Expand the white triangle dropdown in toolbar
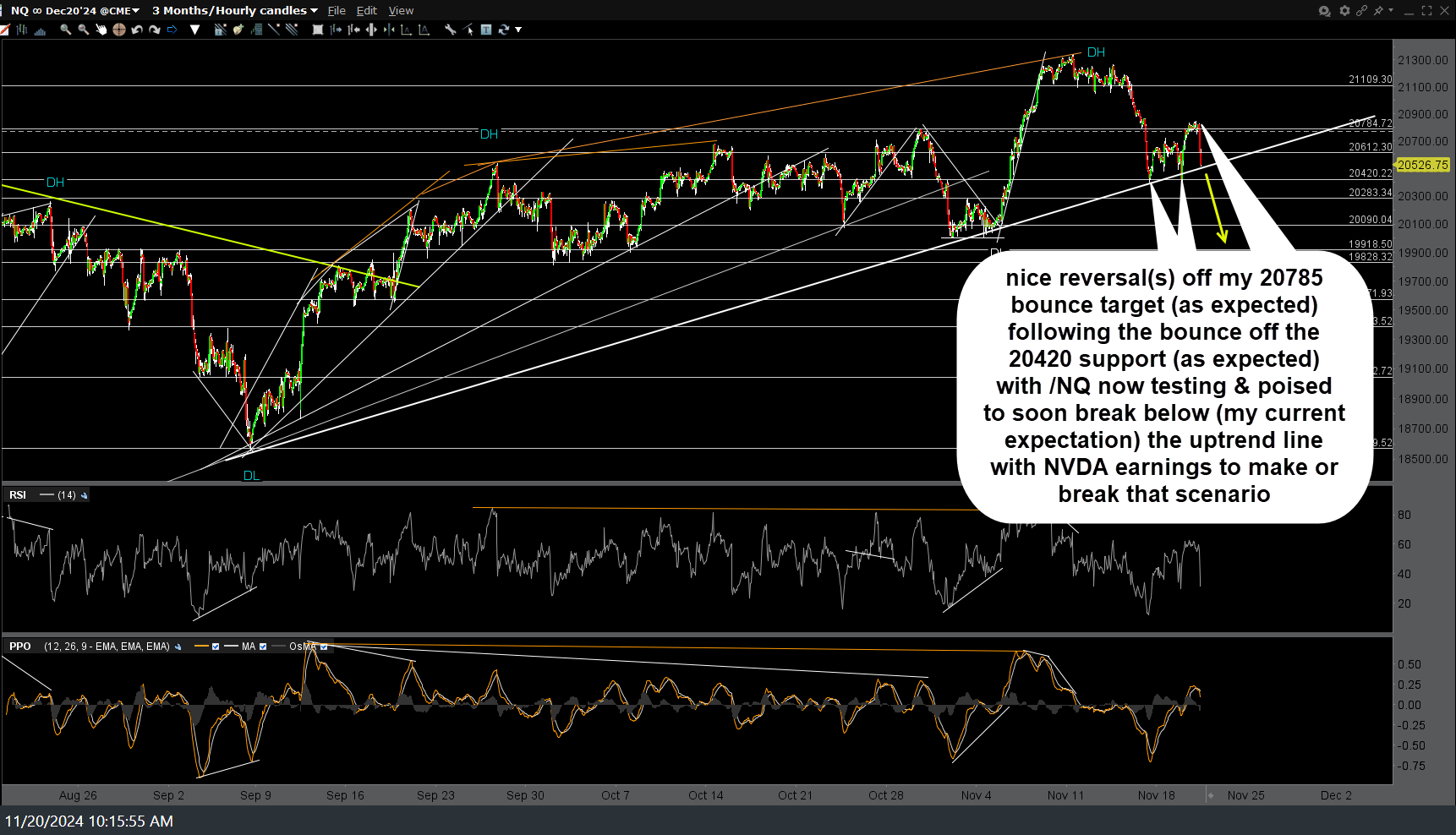The height and width of the screenshot is (835, 1456). coord(195,30)
